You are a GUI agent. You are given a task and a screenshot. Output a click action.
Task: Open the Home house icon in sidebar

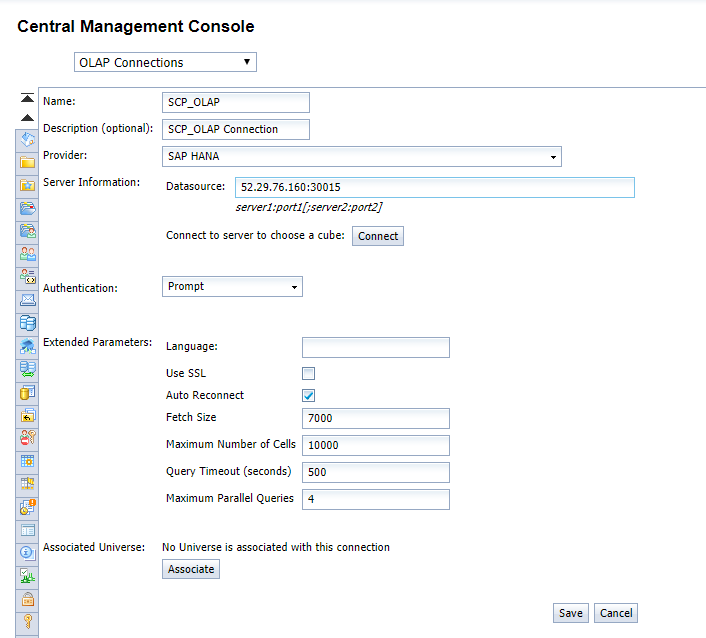[x=27, y=140]
